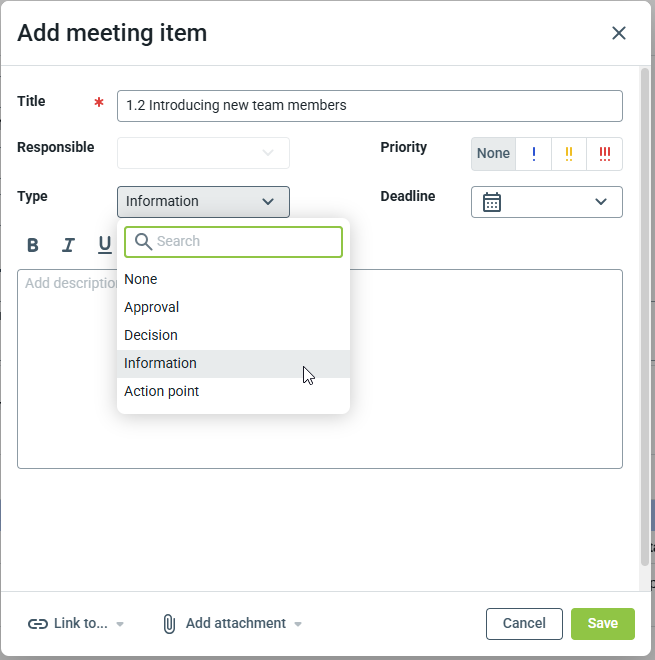The image size is (655, 660).
Task: Click the Deadline calendar icon
Action: [492, 202]
